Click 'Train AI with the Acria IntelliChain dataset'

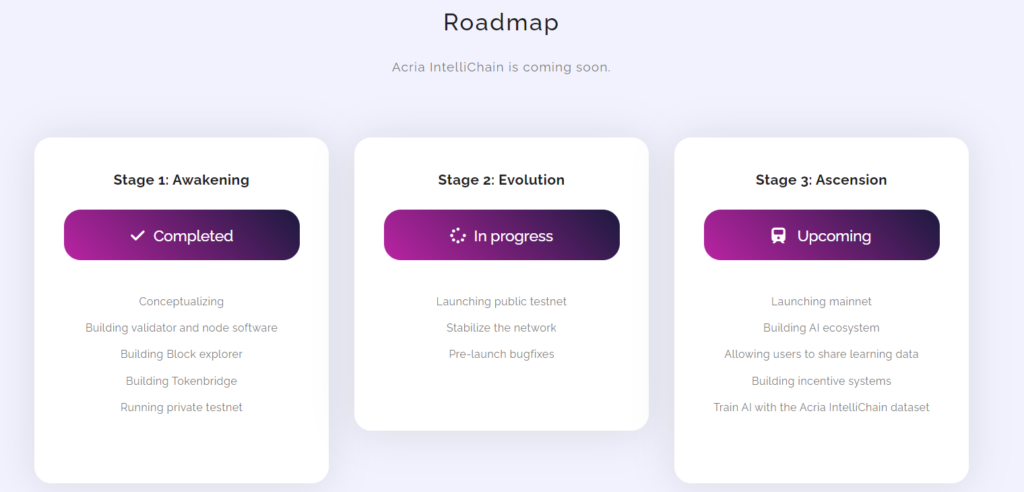point(822,407)
